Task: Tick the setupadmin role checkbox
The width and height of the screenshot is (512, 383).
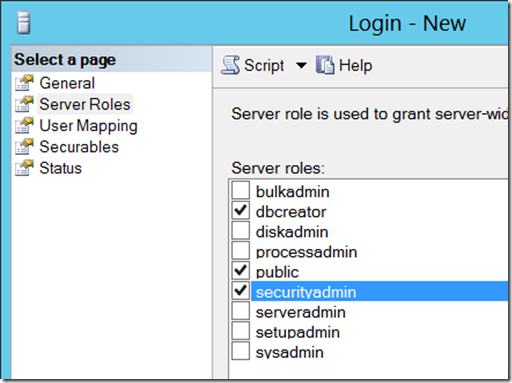Action: tap(241, 331)
